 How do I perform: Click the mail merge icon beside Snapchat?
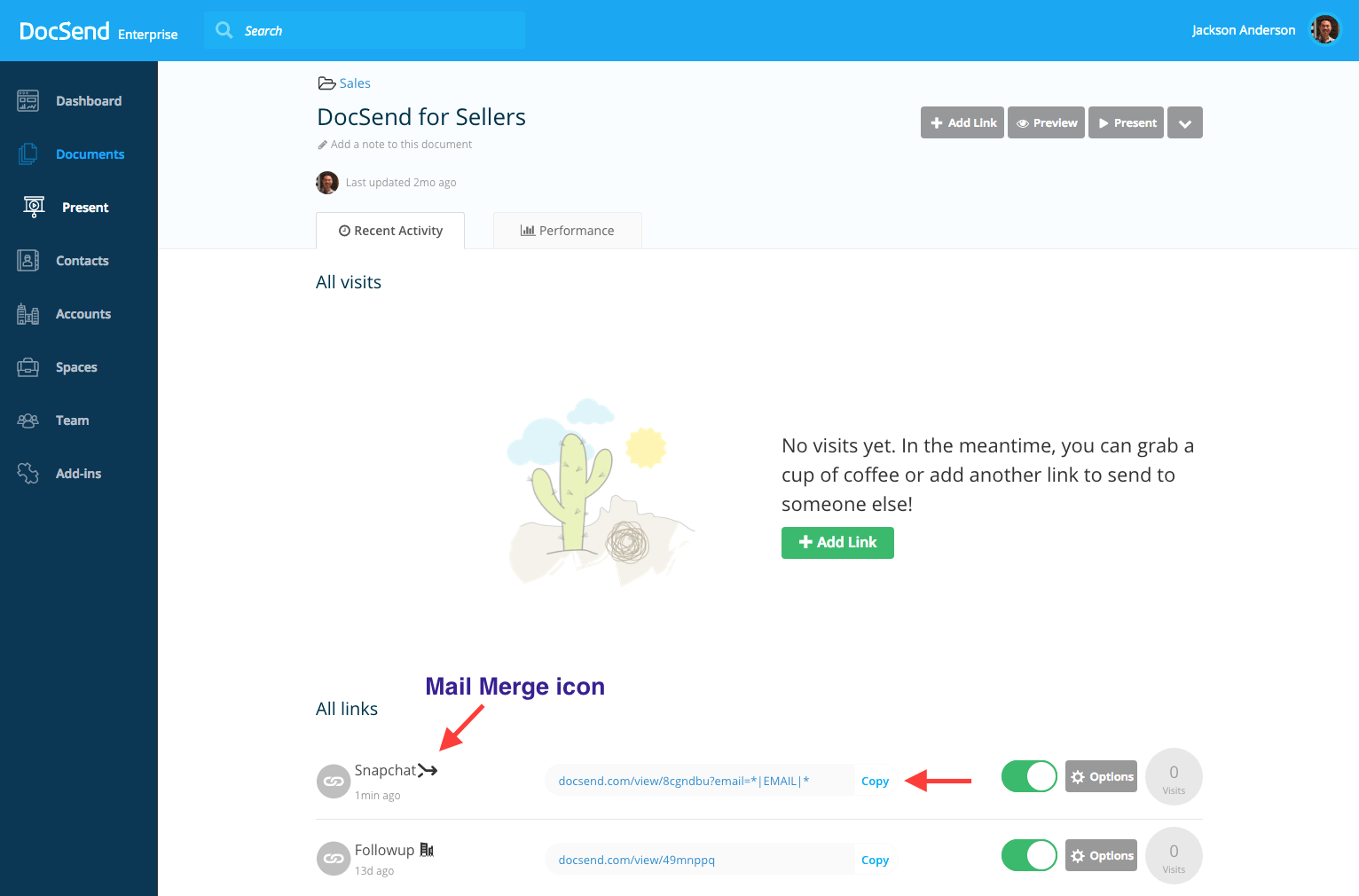pyautogui.click(x=428, y=770)
